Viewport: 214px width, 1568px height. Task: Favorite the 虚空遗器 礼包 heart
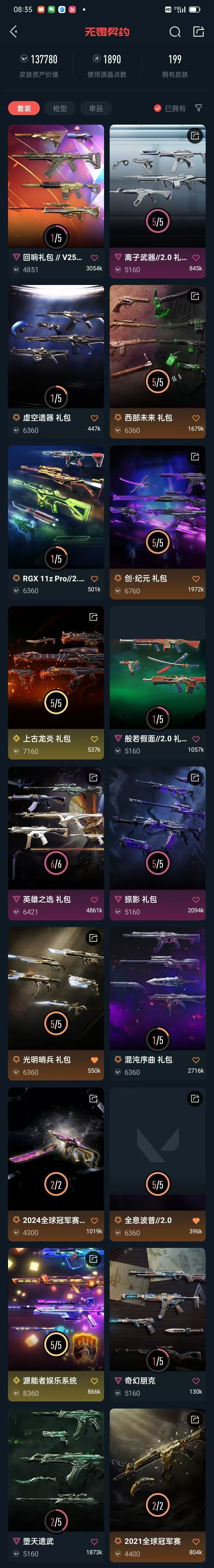(x=94, y=418)
